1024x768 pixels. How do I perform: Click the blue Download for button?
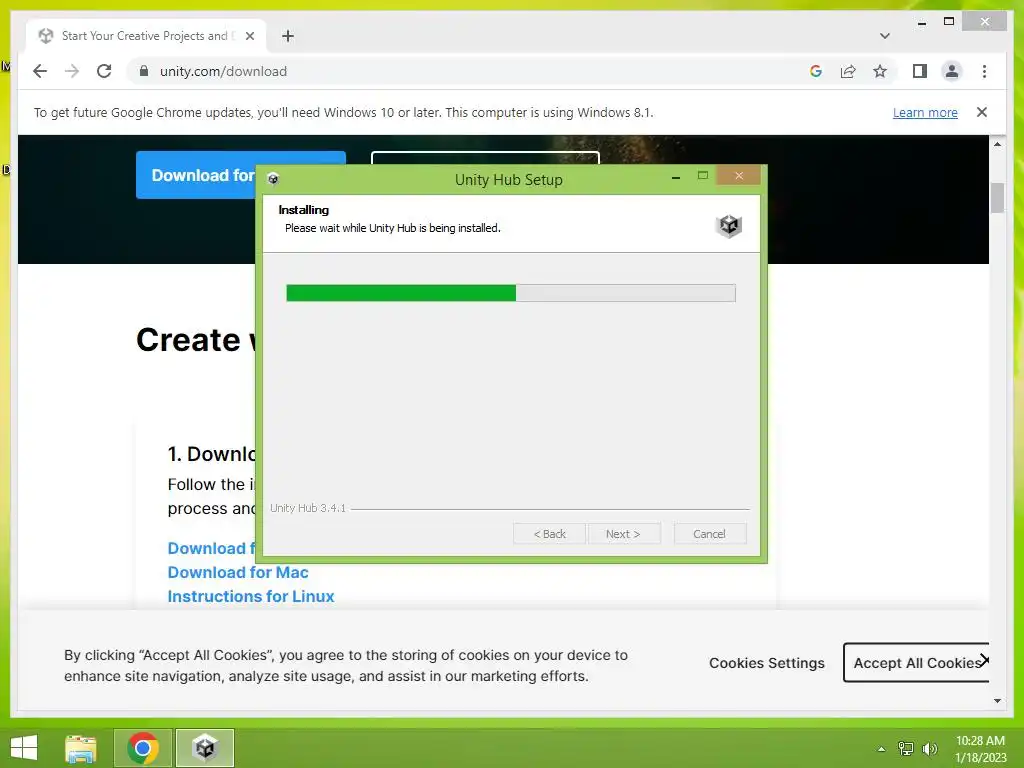196,175
